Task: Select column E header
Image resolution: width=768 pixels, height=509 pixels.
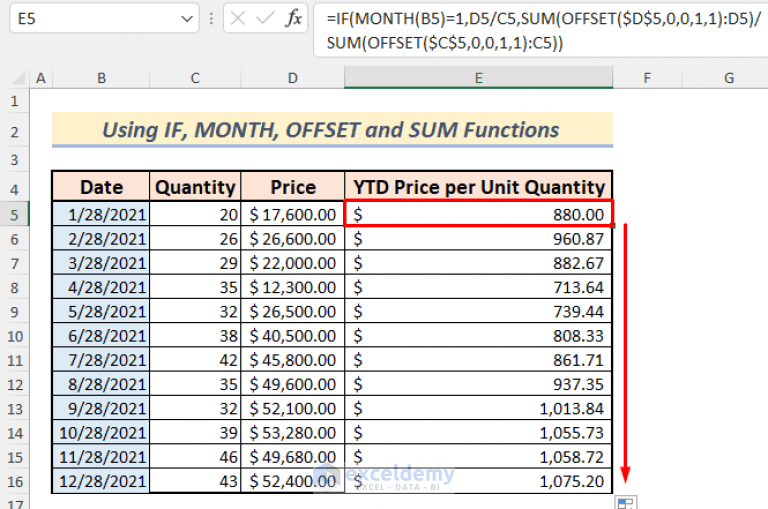Action: [x=479, y=78]
